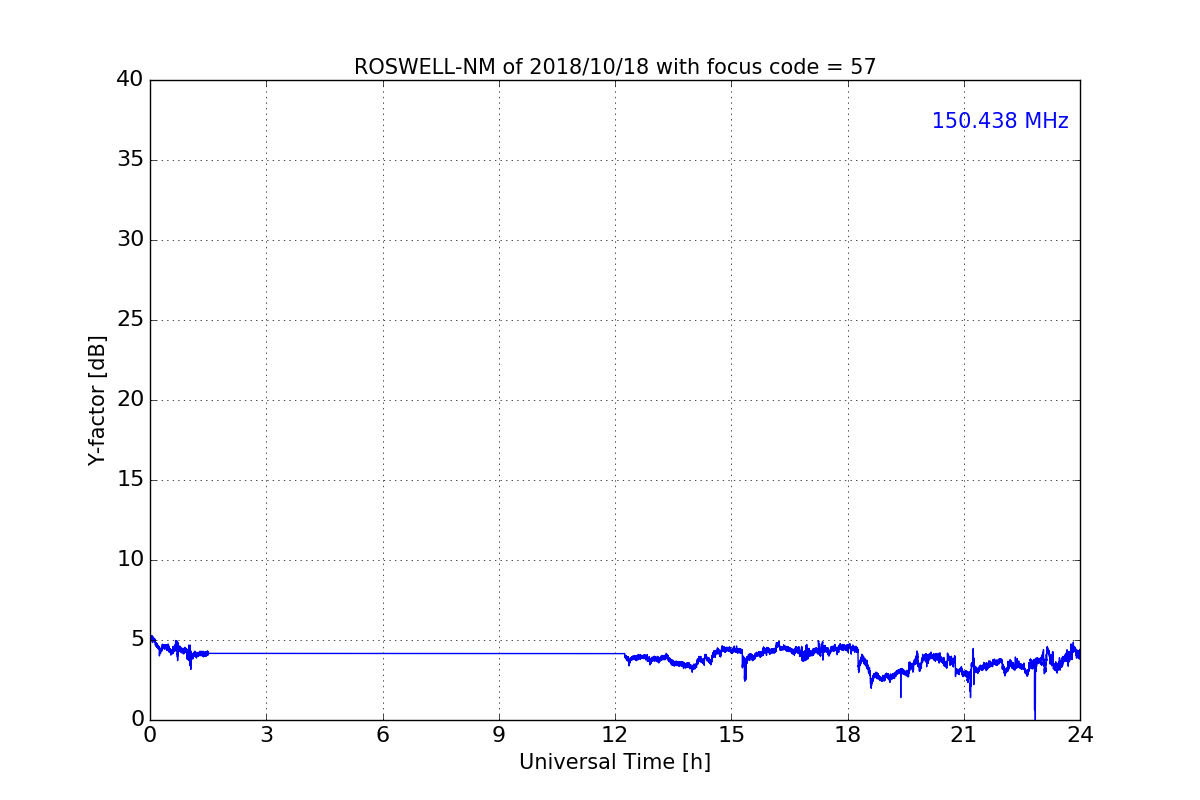Click the y-axis tick label 5
The height and width of the screenshot is (800, 1200).
137,639
